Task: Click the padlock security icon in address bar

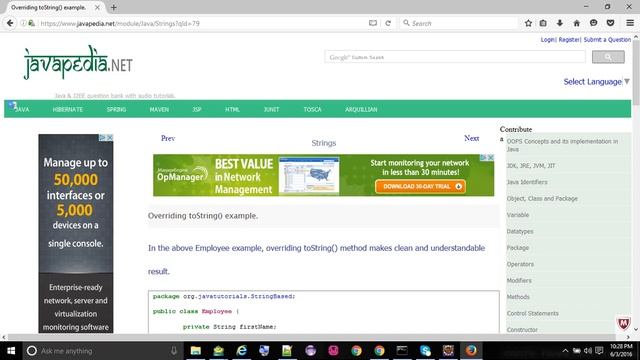Action: click(x=31, y=23)
